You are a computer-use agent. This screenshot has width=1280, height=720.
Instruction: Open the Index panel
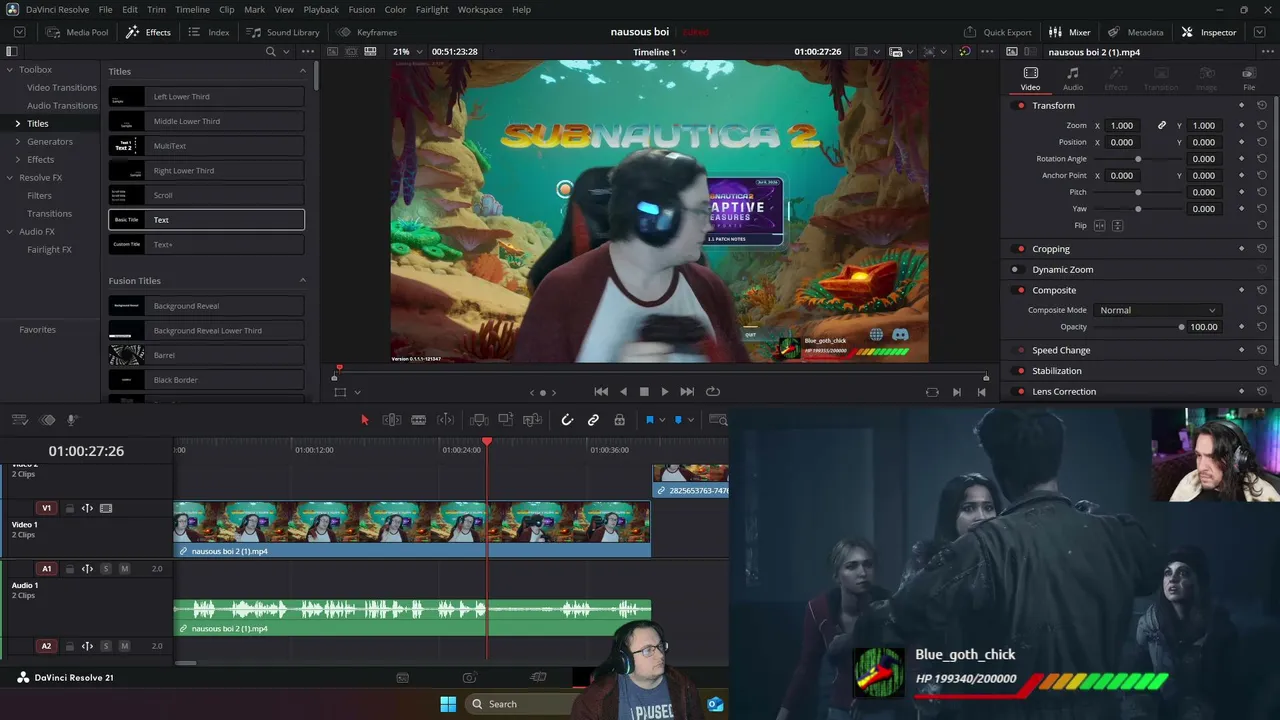[209, 32]
